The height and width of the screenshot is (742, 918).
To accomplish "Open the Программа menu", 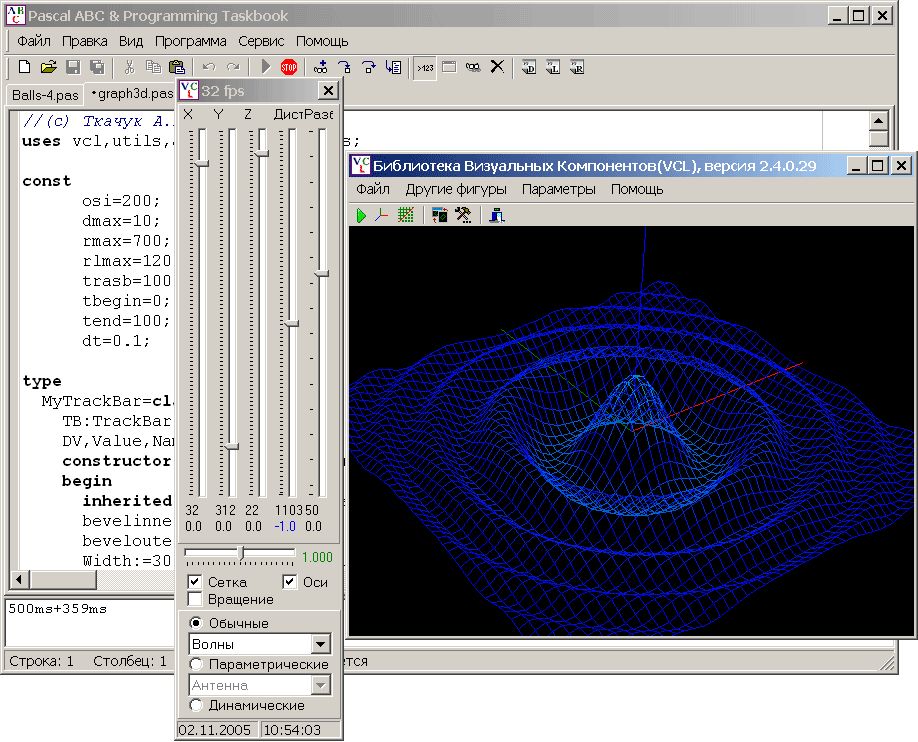I will coord(190,41).
